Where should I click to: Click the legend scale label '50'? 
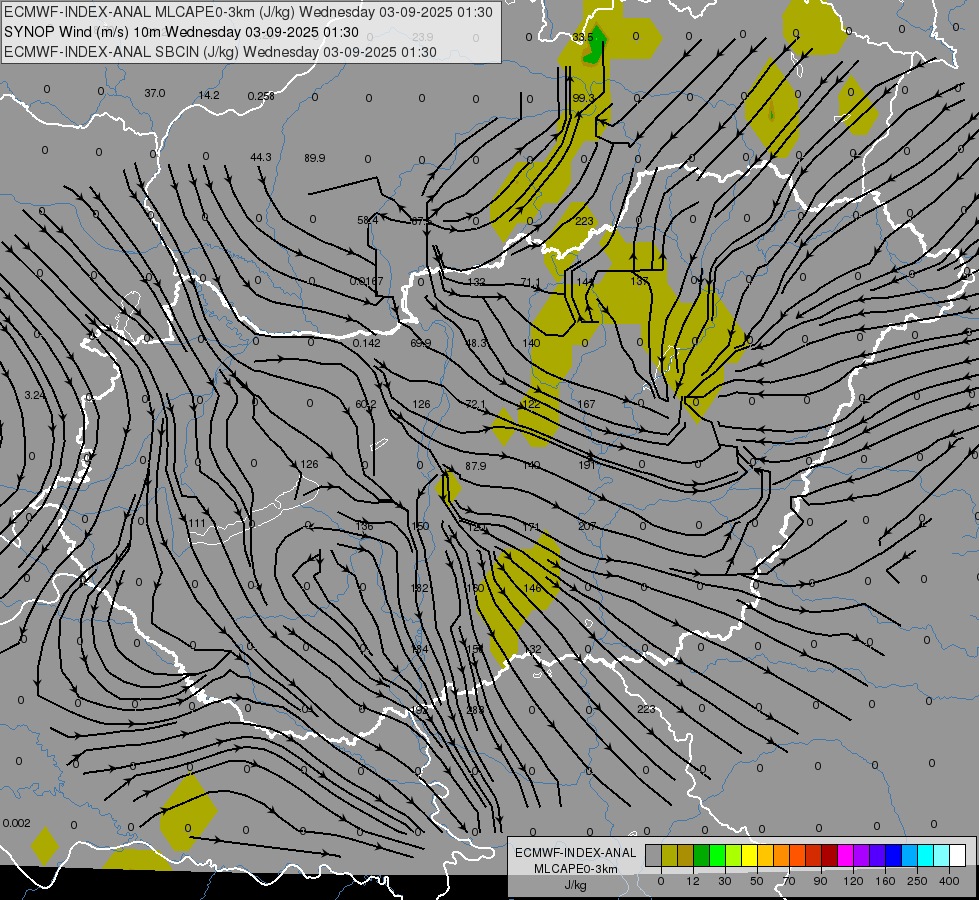tap(757, 881)
